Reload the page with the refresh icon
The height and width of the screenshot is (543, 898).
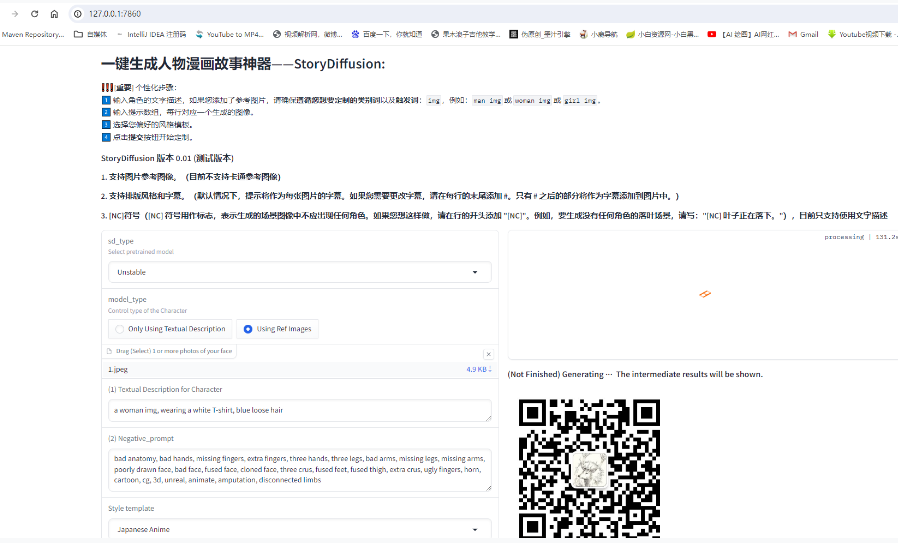34,14
